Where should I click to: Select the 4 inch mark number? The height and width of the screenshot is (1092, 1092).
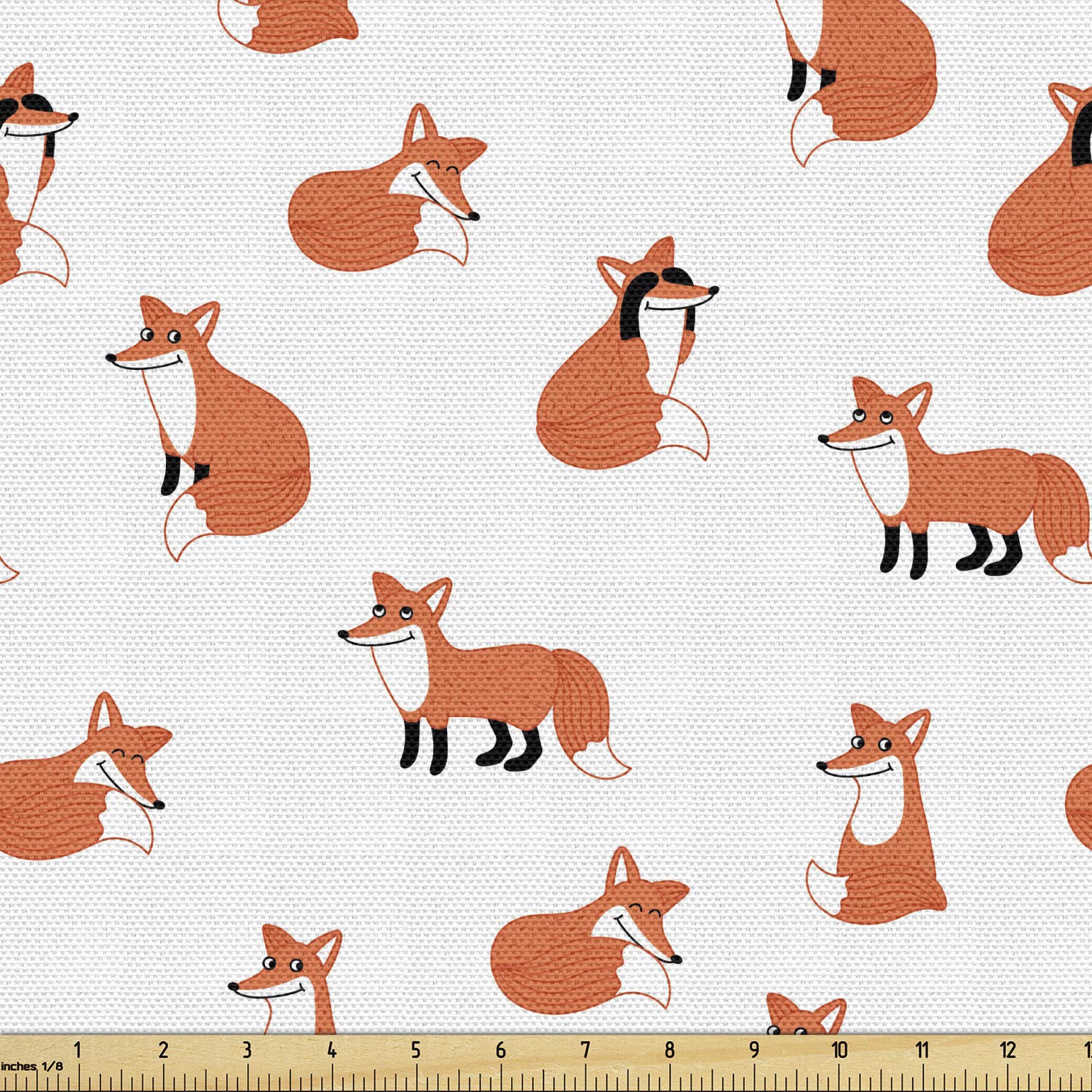[x=331, y=1050]
